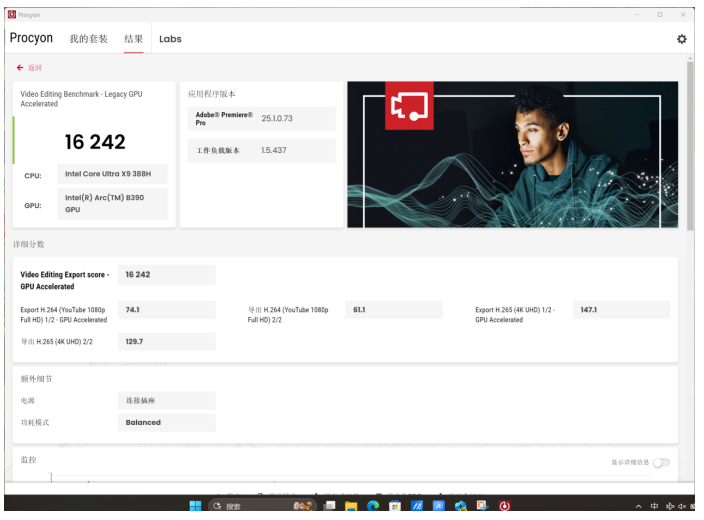Open the Windows Start menu
This screenshot has height=520, width=704.
tap(195, 506)
